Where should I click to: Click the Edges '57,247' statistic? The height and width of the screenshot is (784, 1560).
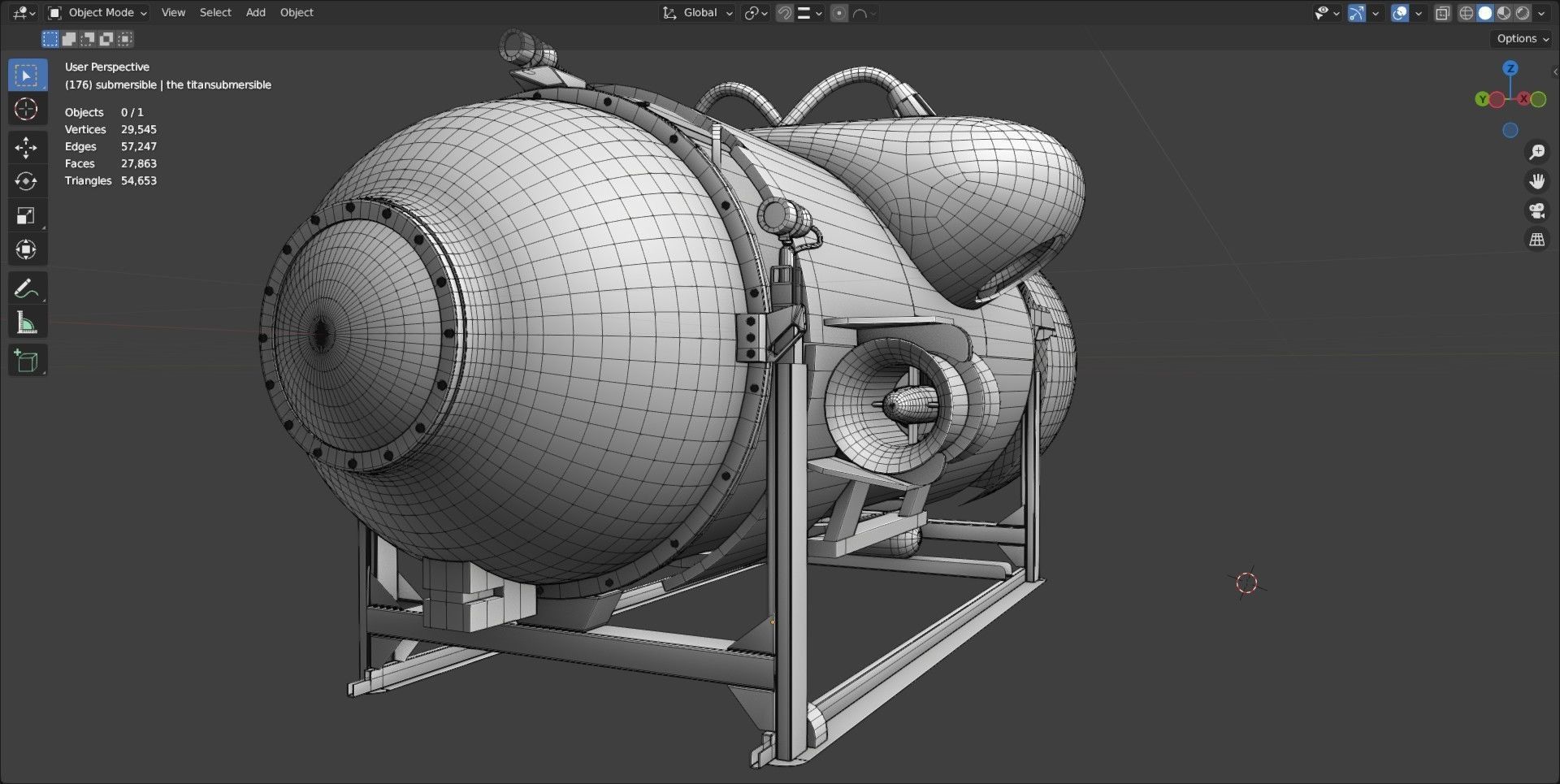139,146
